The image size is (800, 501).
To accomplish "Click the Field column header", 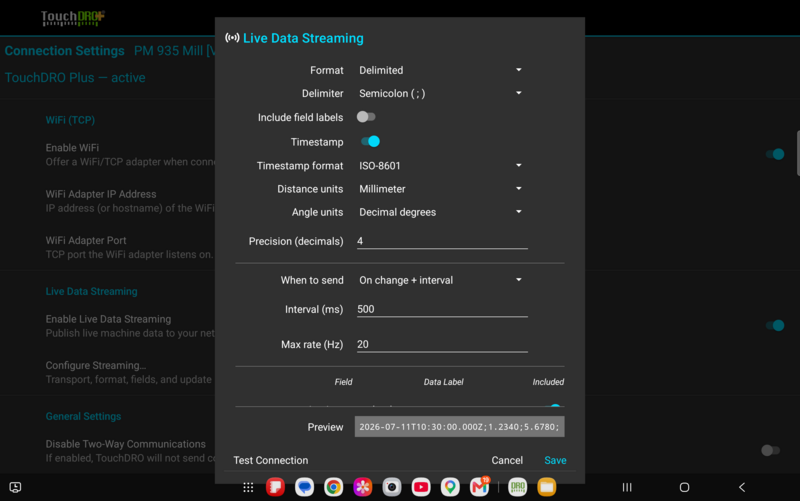I will click(343, 382).
